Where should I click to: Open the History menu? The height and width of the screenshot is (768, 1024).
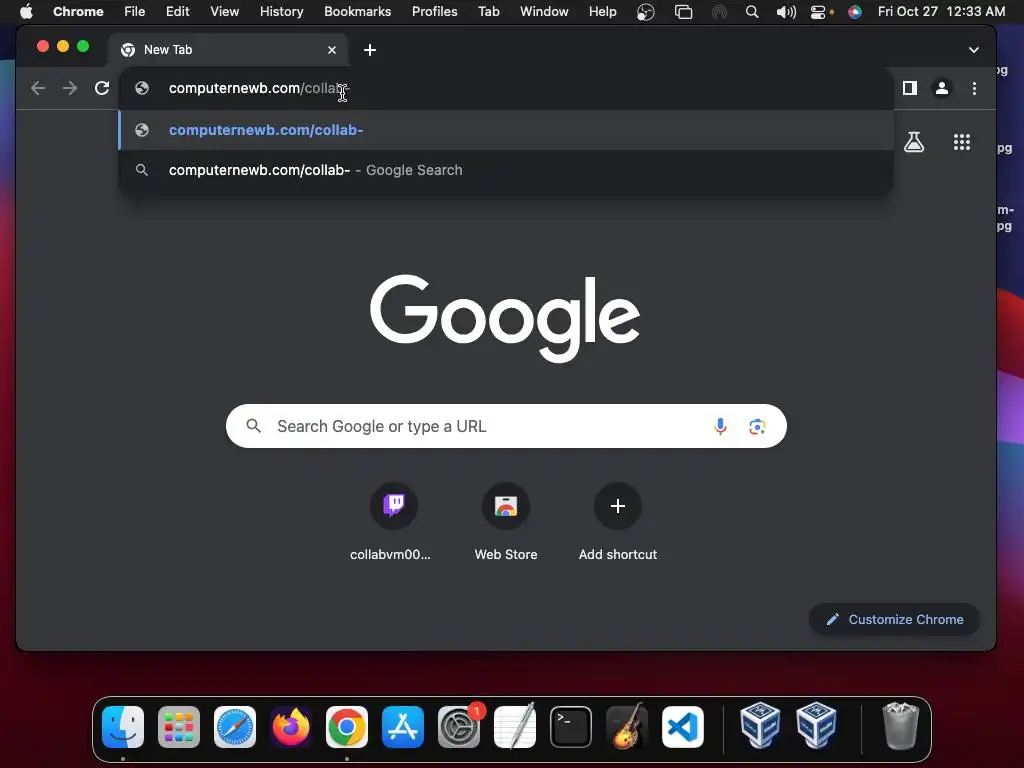[x=281, y=12]
